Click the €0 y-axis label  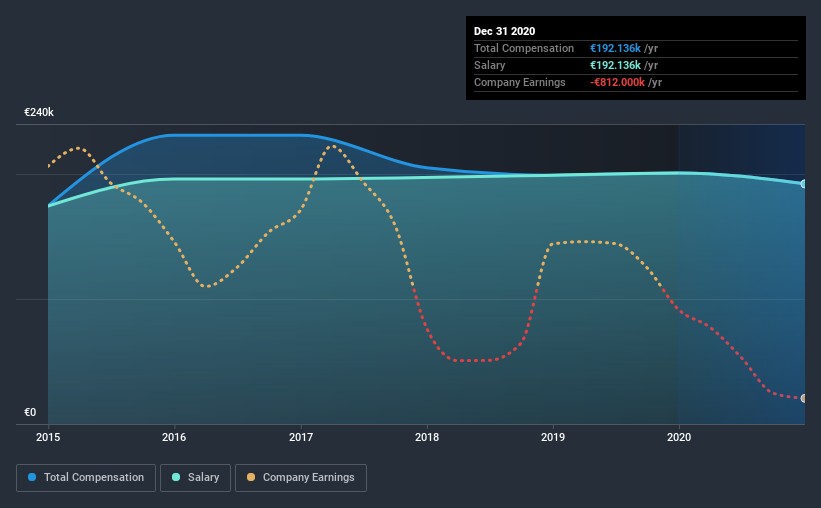click(30, 412)
